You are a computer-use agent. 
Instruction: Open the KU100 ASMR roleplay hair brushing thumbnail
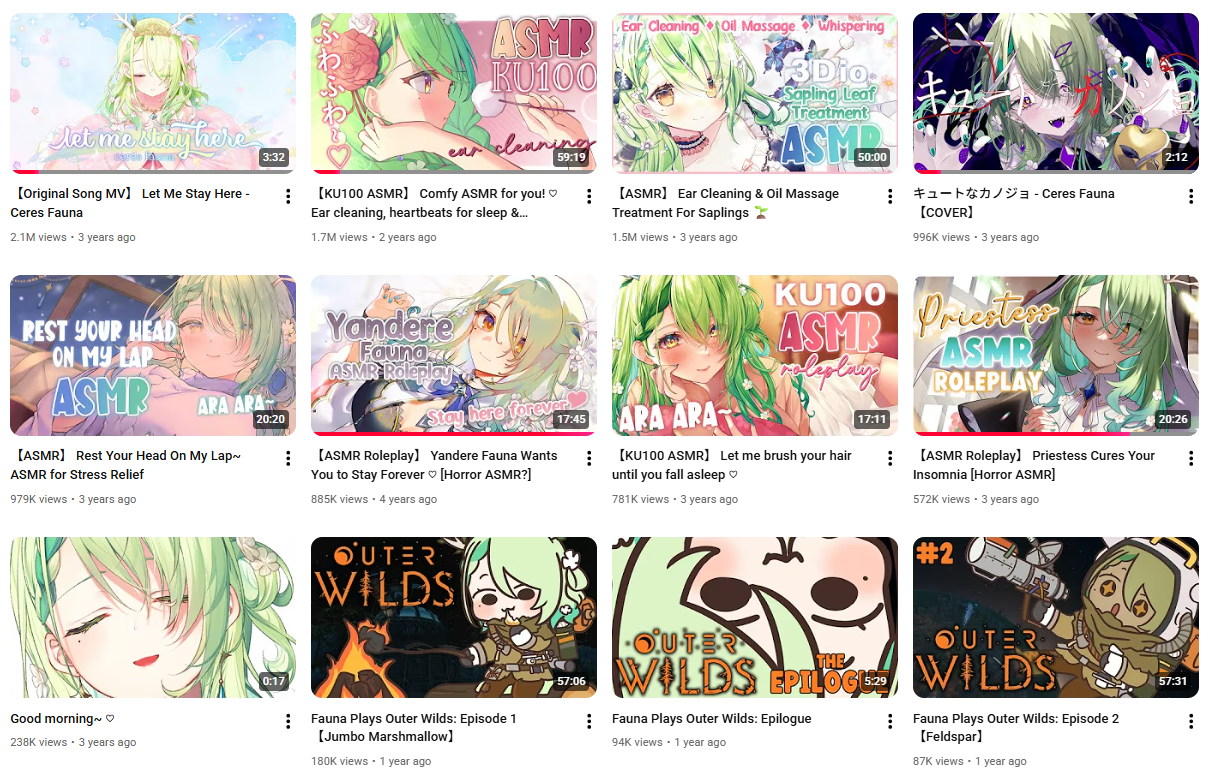pos(755,355)
